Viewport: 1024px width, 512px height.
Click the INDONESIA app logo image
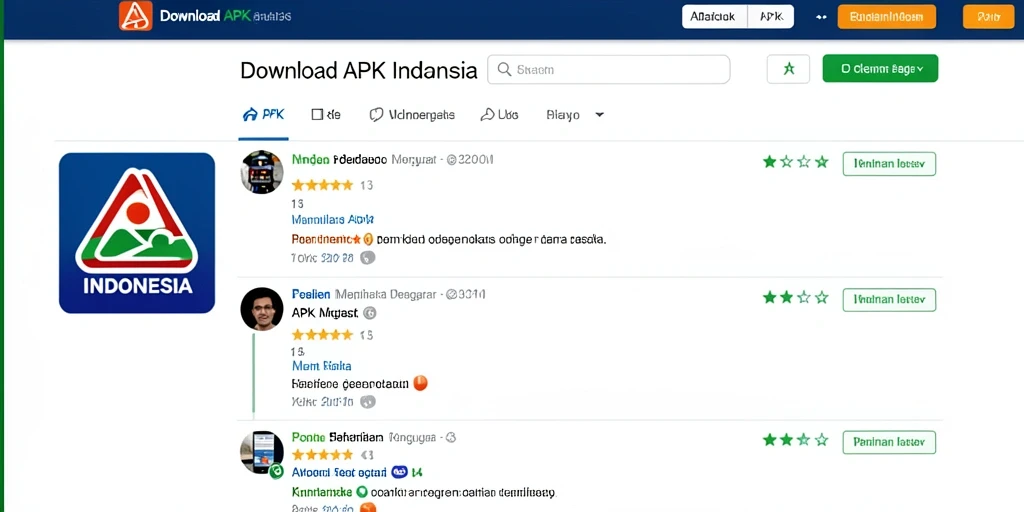coord(136,233)
